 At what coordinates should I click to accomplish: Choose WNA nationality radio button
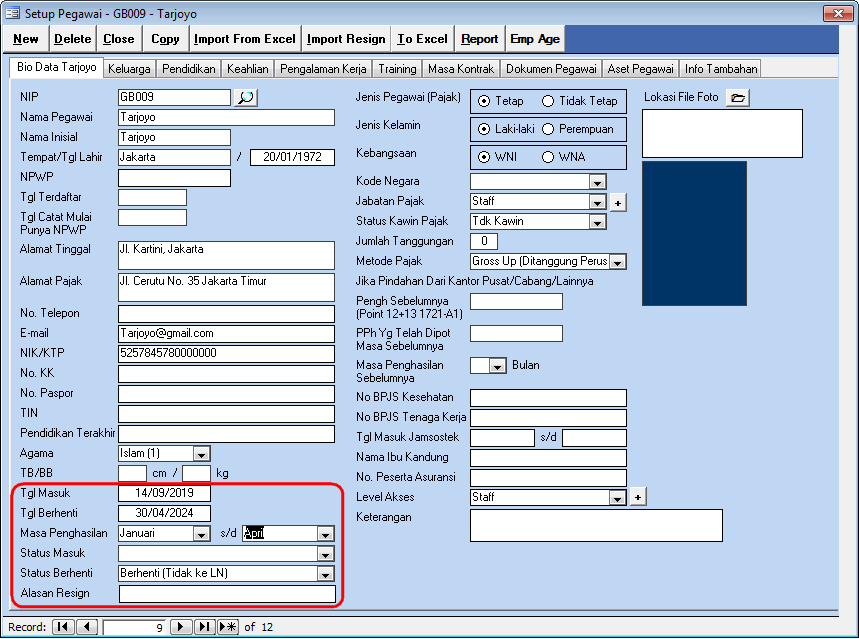pyautogui.click(x=548, y=157)
